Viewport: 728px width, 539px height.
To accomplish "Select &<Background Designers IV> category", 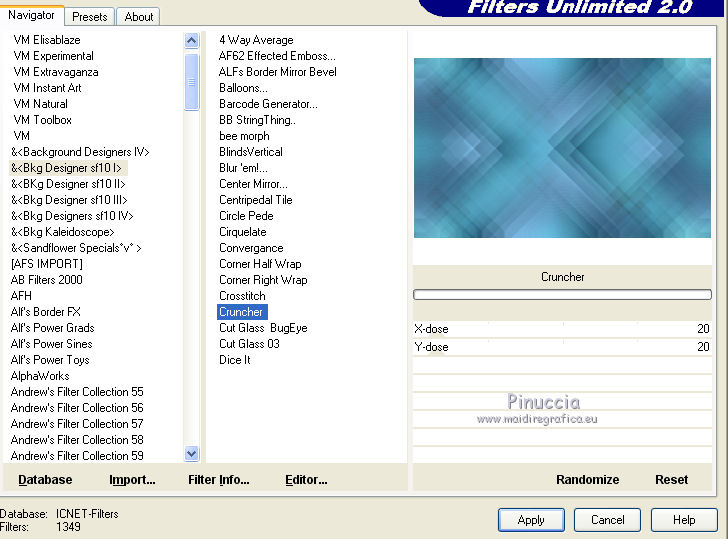I will (x=80, y=152).
